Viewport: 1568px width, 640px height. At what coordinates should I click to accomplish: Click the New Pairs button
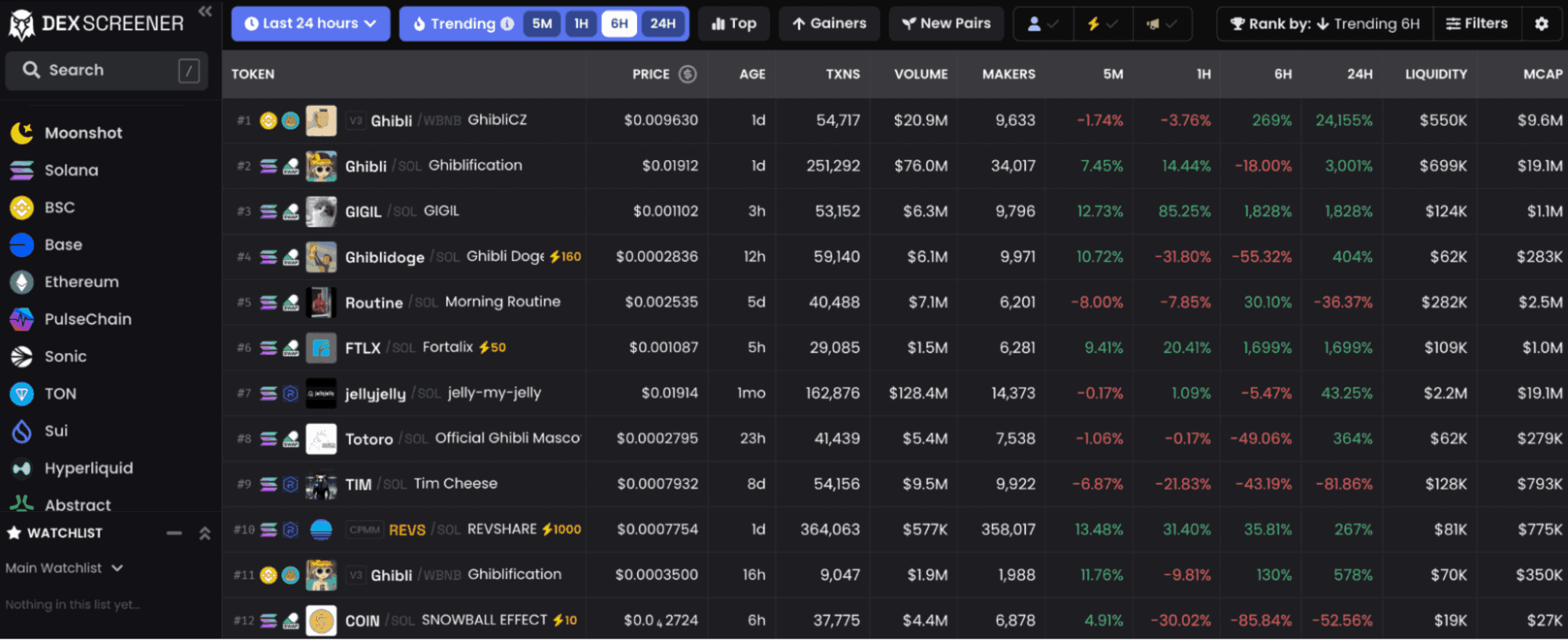point(946,24)
